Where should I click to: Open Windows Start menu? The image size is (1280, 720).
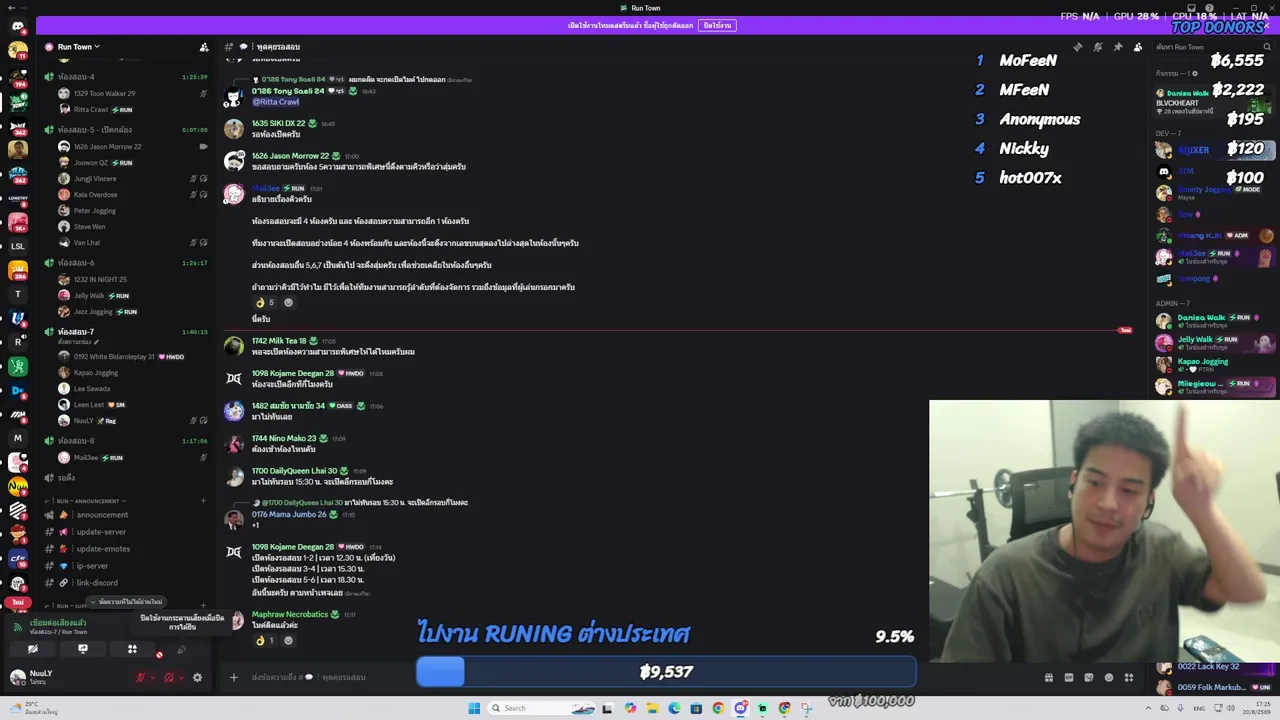coord(474,708)
